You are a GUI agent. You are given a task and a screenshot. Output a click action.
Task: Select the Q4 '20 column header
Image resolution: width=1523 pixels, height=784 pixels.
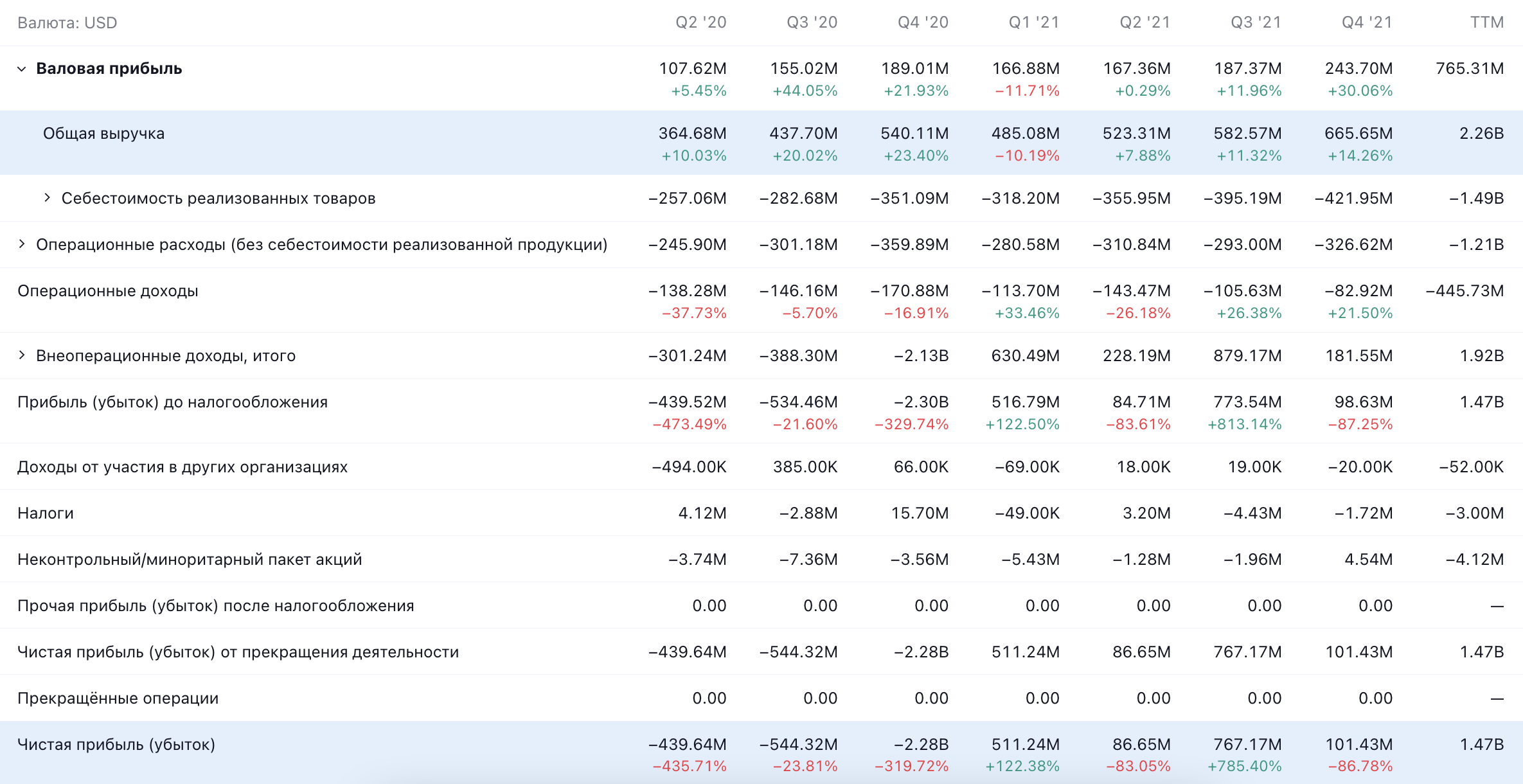[923, 22]
